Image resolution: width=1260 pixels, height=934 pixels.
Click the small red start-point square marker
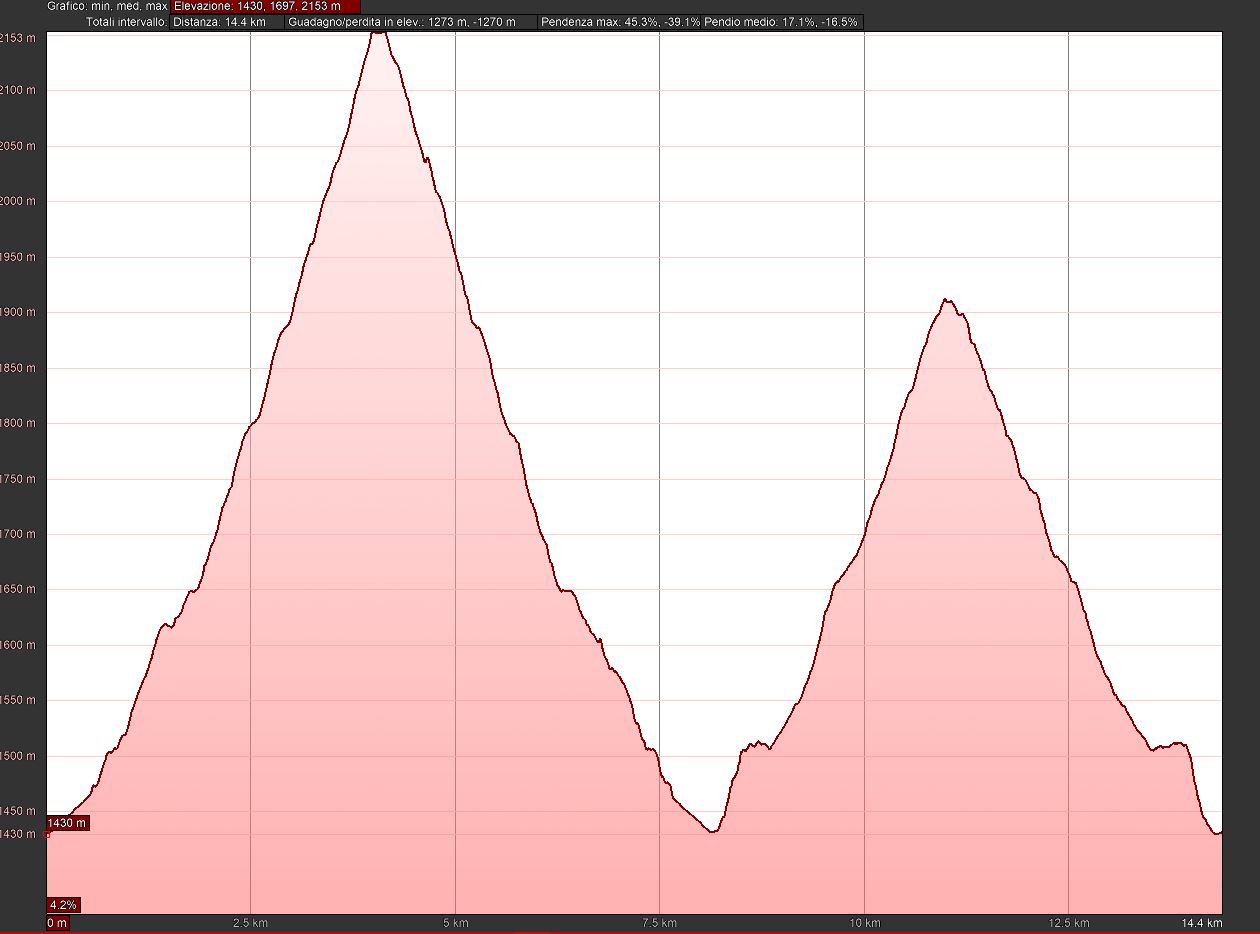pyautogui.click(x=48, y=833)
